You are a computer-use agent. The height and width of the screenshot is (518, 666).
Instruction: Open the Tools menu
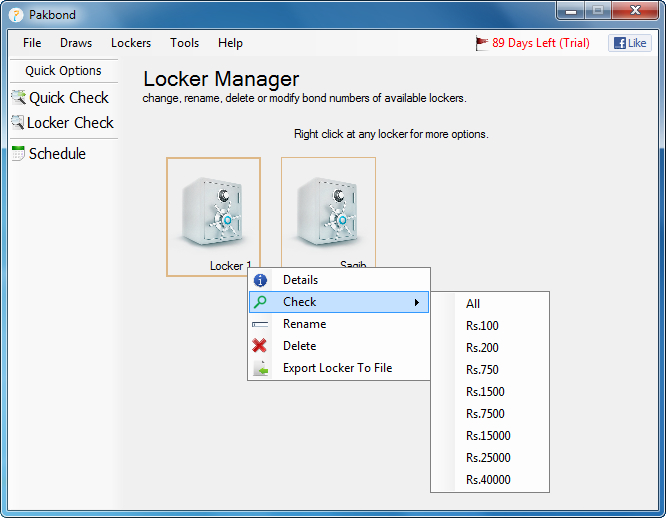point(184,43)
